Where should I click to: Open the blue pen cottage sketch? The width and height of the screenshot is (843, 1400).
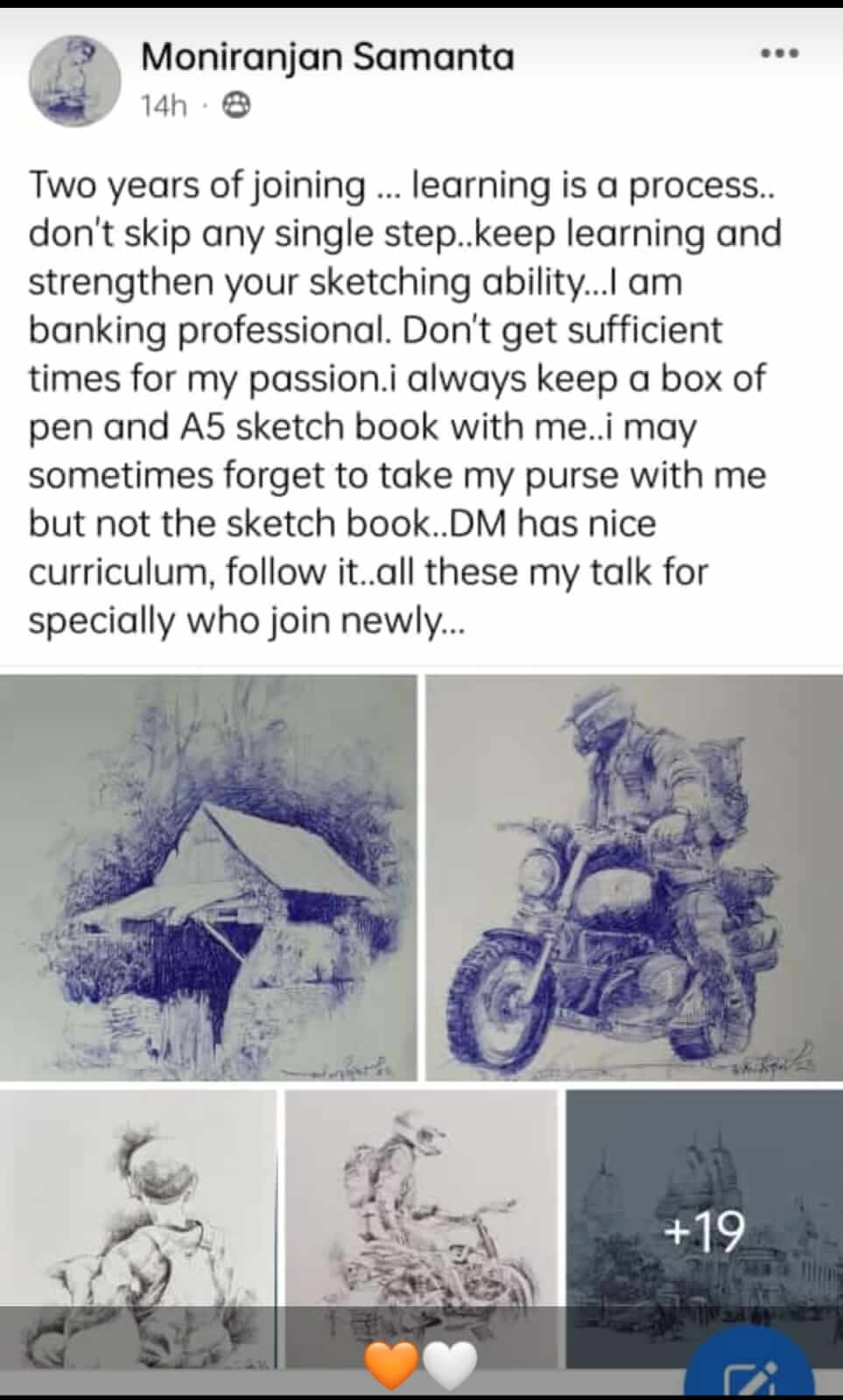point(208,878)
